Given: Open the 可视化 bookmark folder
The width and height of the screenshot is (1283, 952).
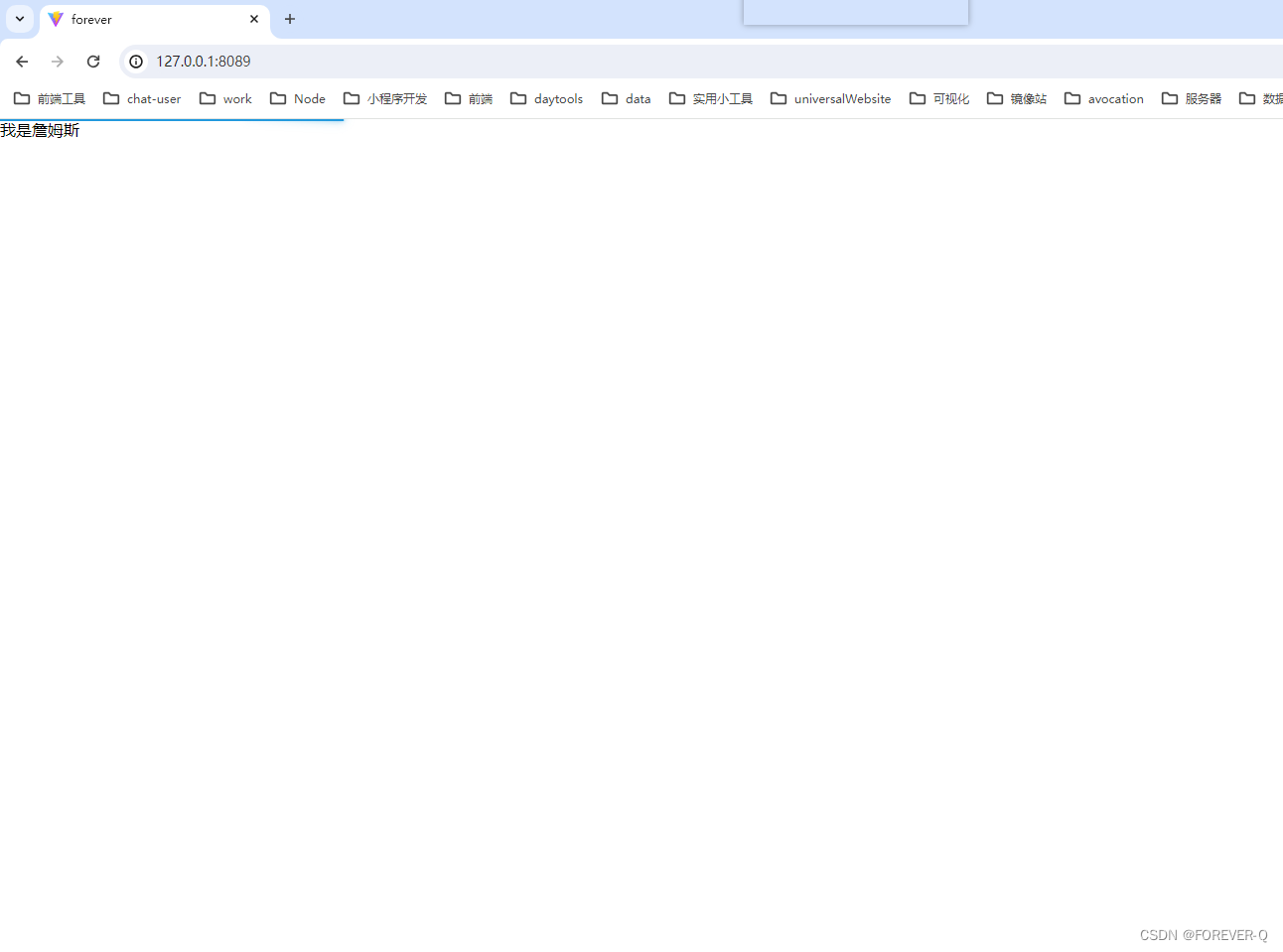Looking at the screenshot, I should click(939, 98).
